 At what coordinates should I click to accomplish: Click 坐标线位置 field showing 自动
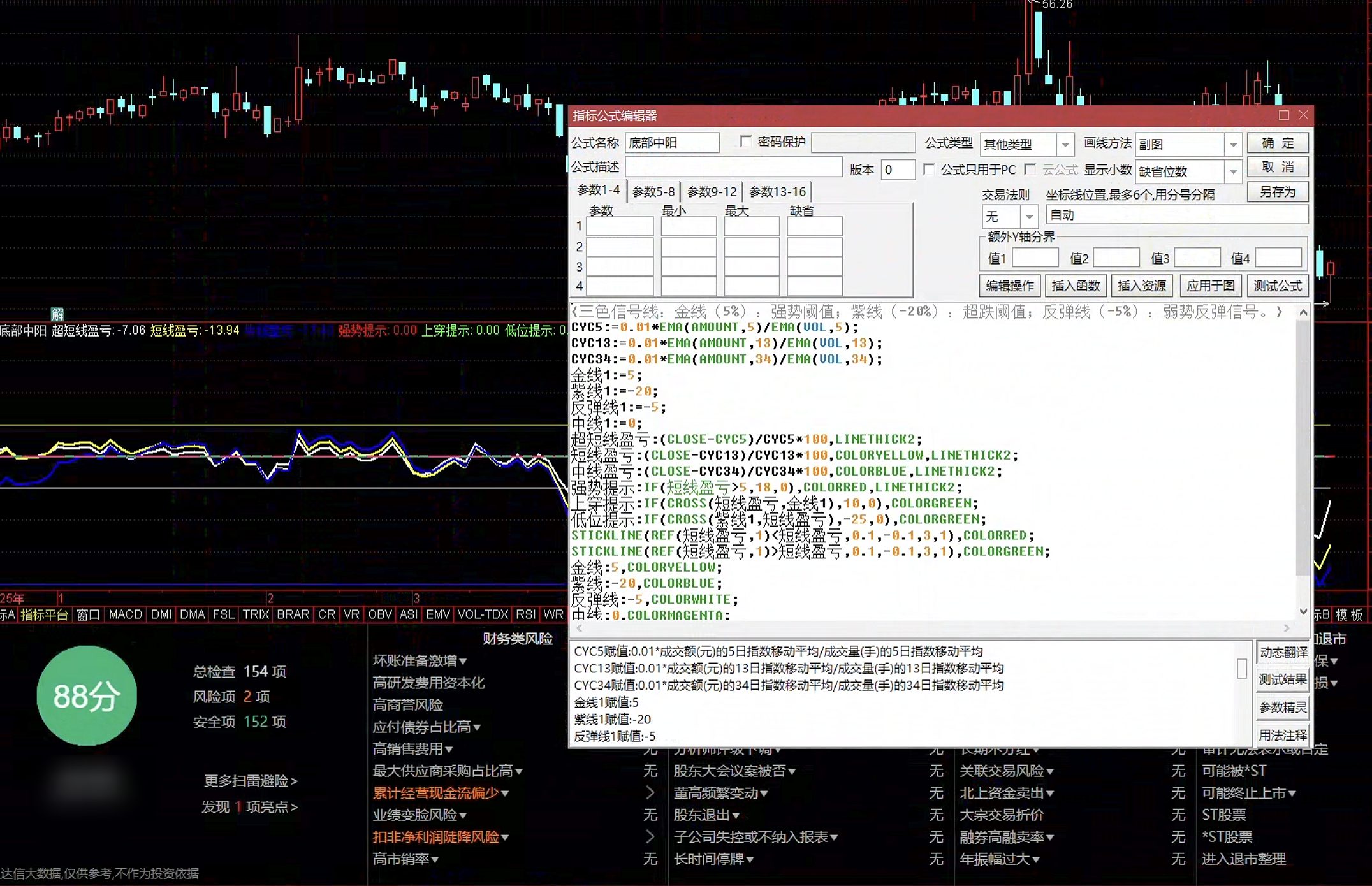coord(1177,215)
